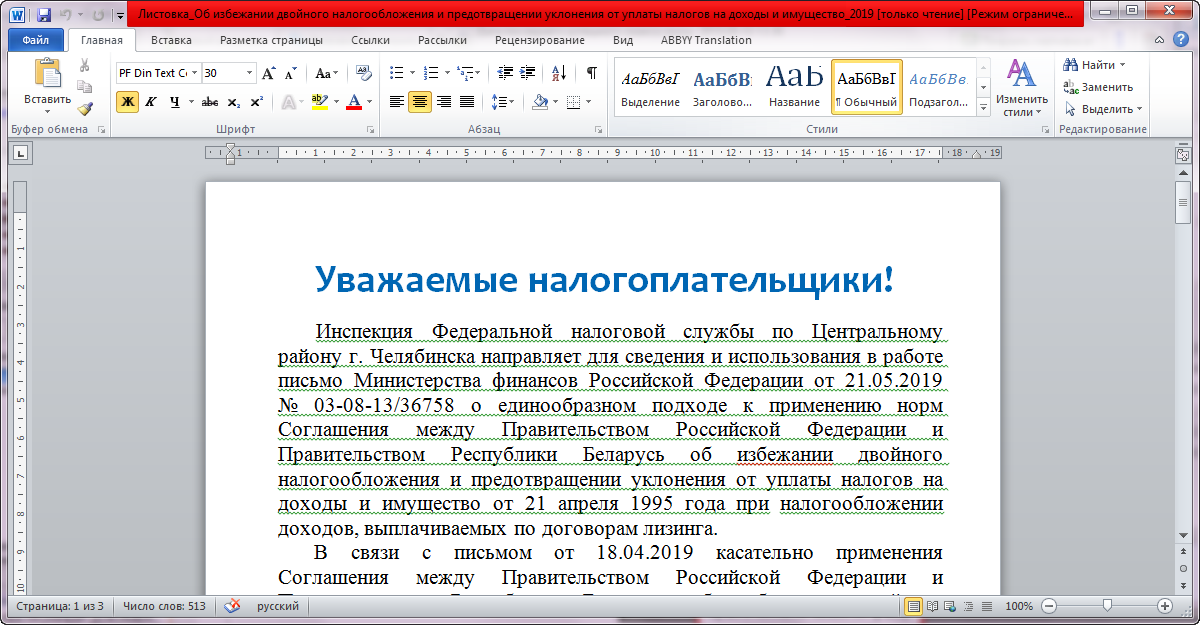The image size is (1200, 625).
Task: Toggle bold formatting
Action: (127, 102)
